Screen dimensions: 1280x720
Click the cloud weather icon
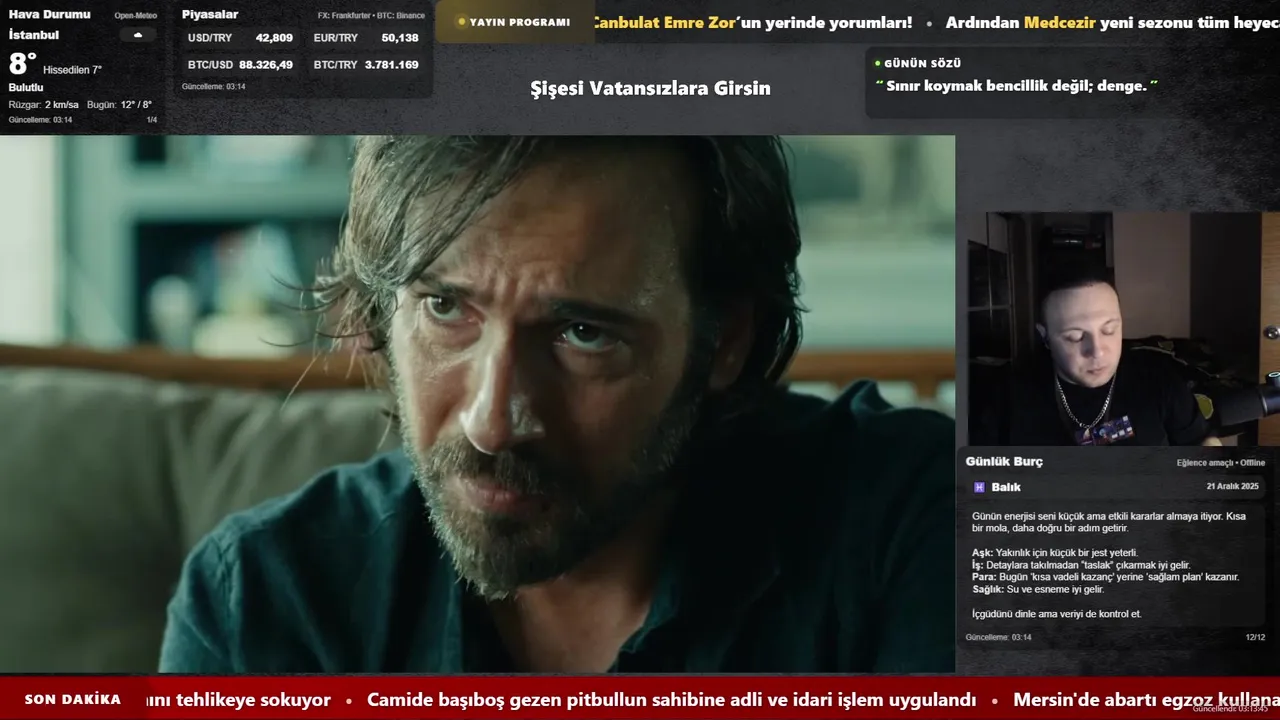tap(138, 35)
